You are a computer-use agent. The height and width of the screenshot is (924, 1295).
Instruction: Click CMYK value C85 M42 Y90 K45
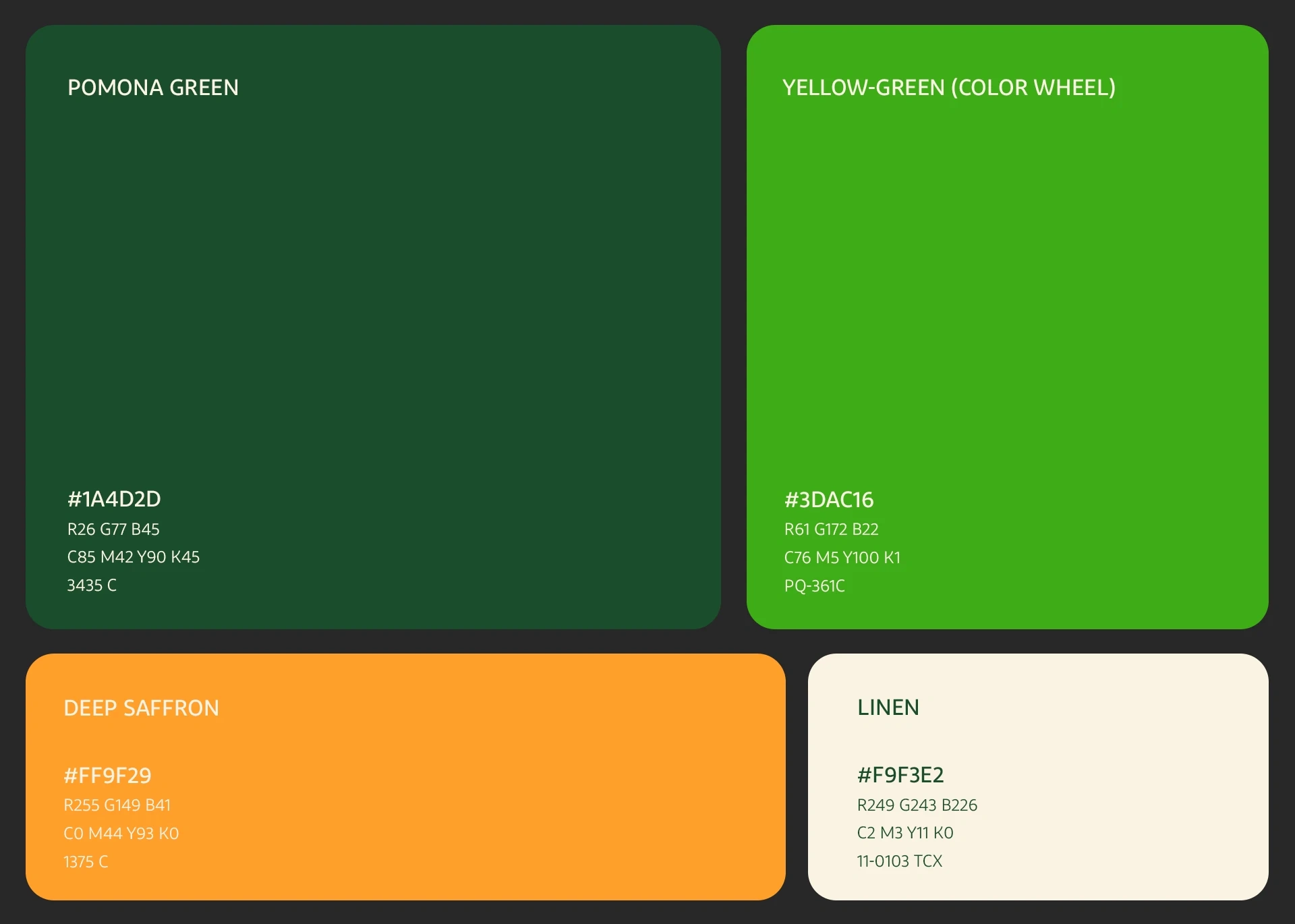[x=133, y=557]
